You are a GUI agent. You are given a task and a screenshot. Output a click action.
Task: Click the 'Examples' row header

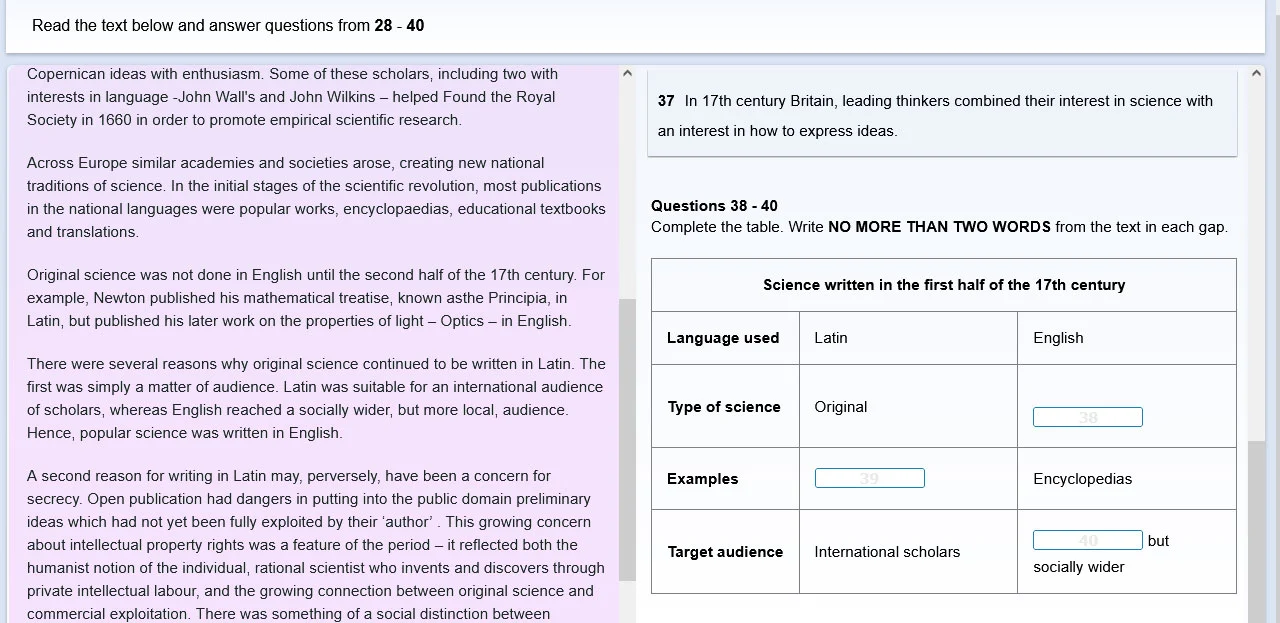[x=703, y=479]
